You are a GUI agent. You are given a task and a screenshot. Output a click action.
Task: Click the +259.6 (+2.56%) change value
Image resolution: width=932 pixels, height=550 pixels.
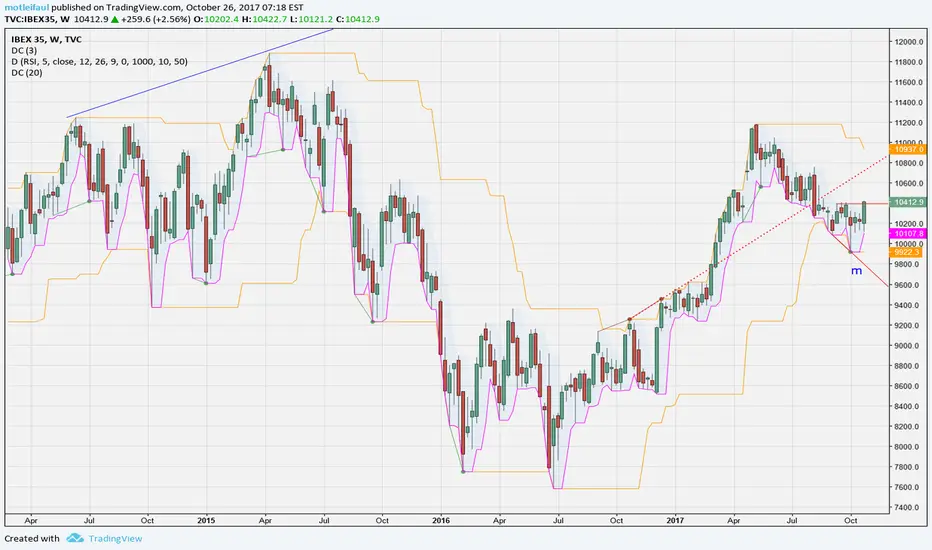pos(156,19)
